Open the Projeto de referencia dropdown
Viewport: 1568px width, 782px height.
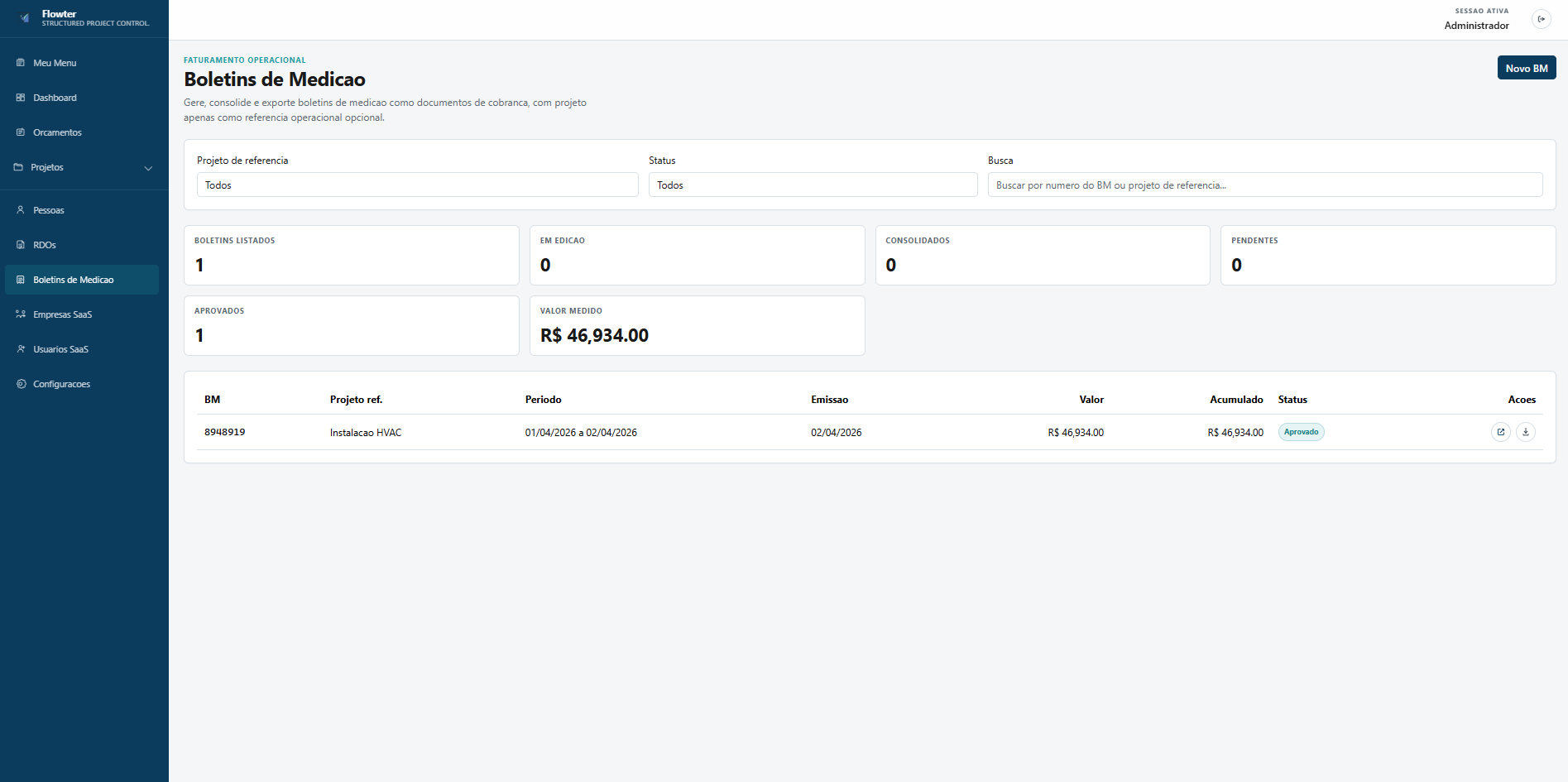(417, 185)
